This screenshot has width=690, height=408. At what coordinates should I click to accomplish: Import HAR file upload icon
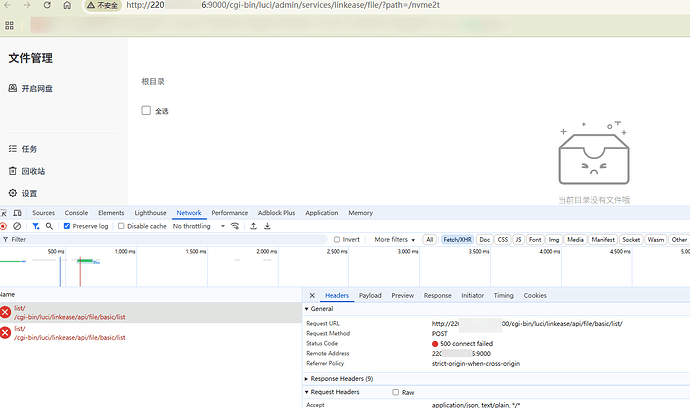click(x=253, y=226)
